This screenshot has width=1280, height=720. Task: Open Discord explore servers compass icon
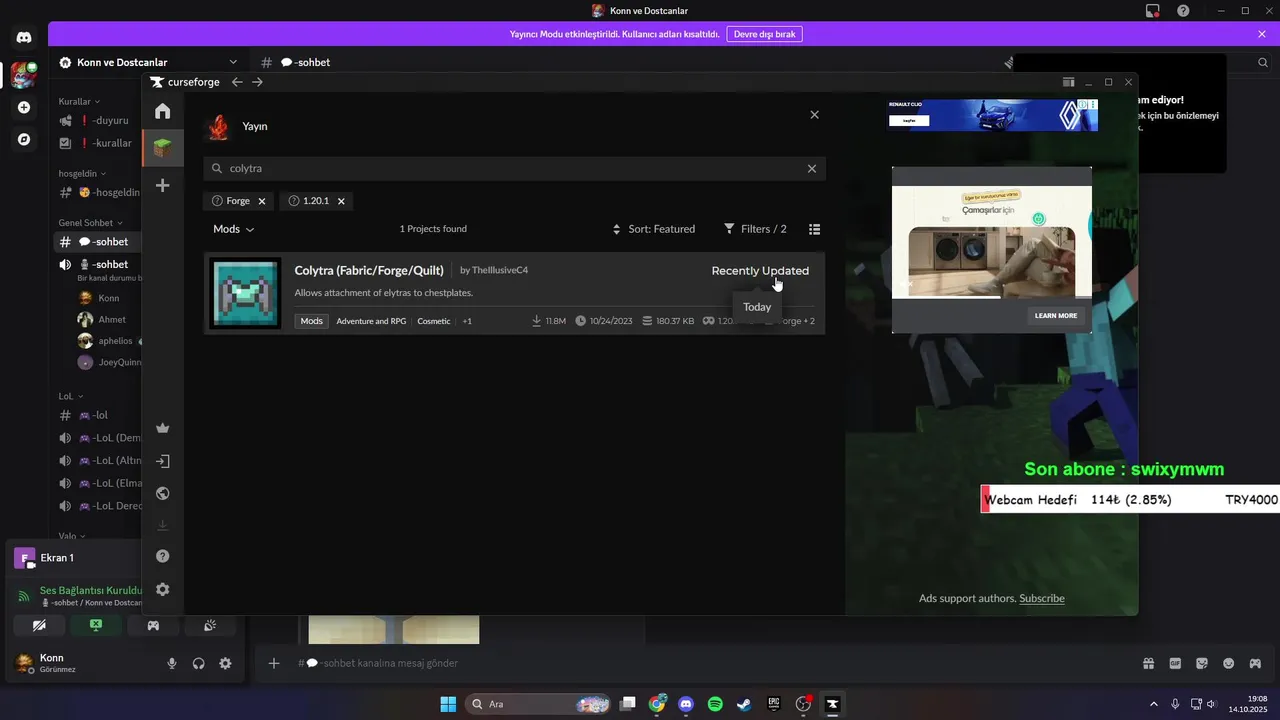pyautogui.click(x=24, y=139)
